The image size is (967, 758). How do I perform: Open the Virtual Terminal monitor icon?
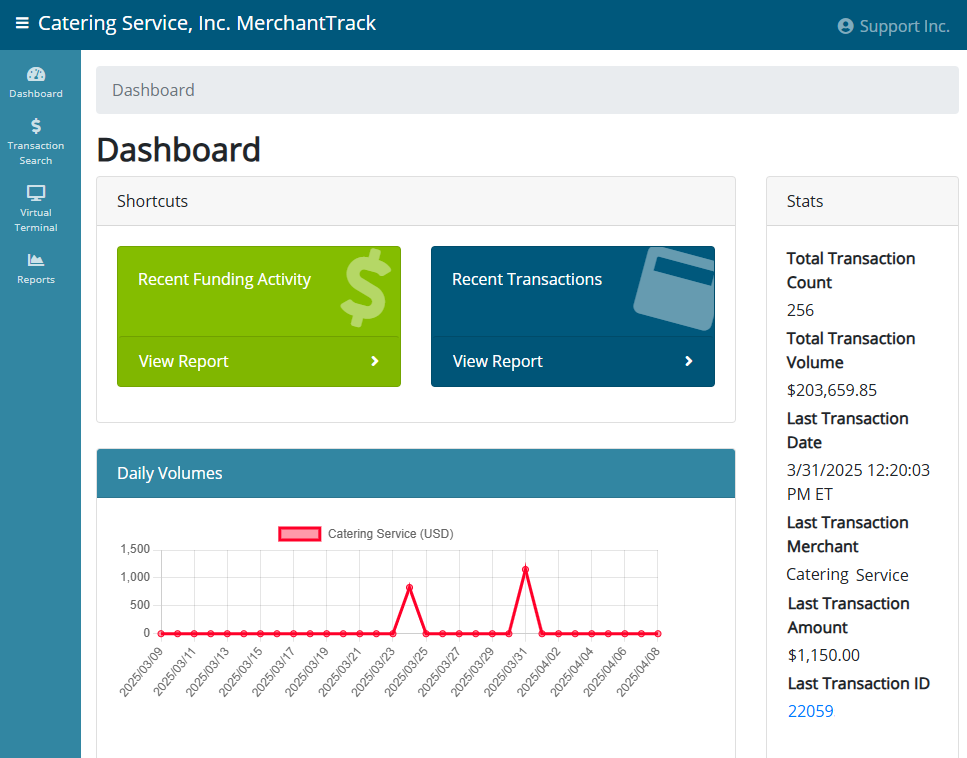[x=36, y=193]
